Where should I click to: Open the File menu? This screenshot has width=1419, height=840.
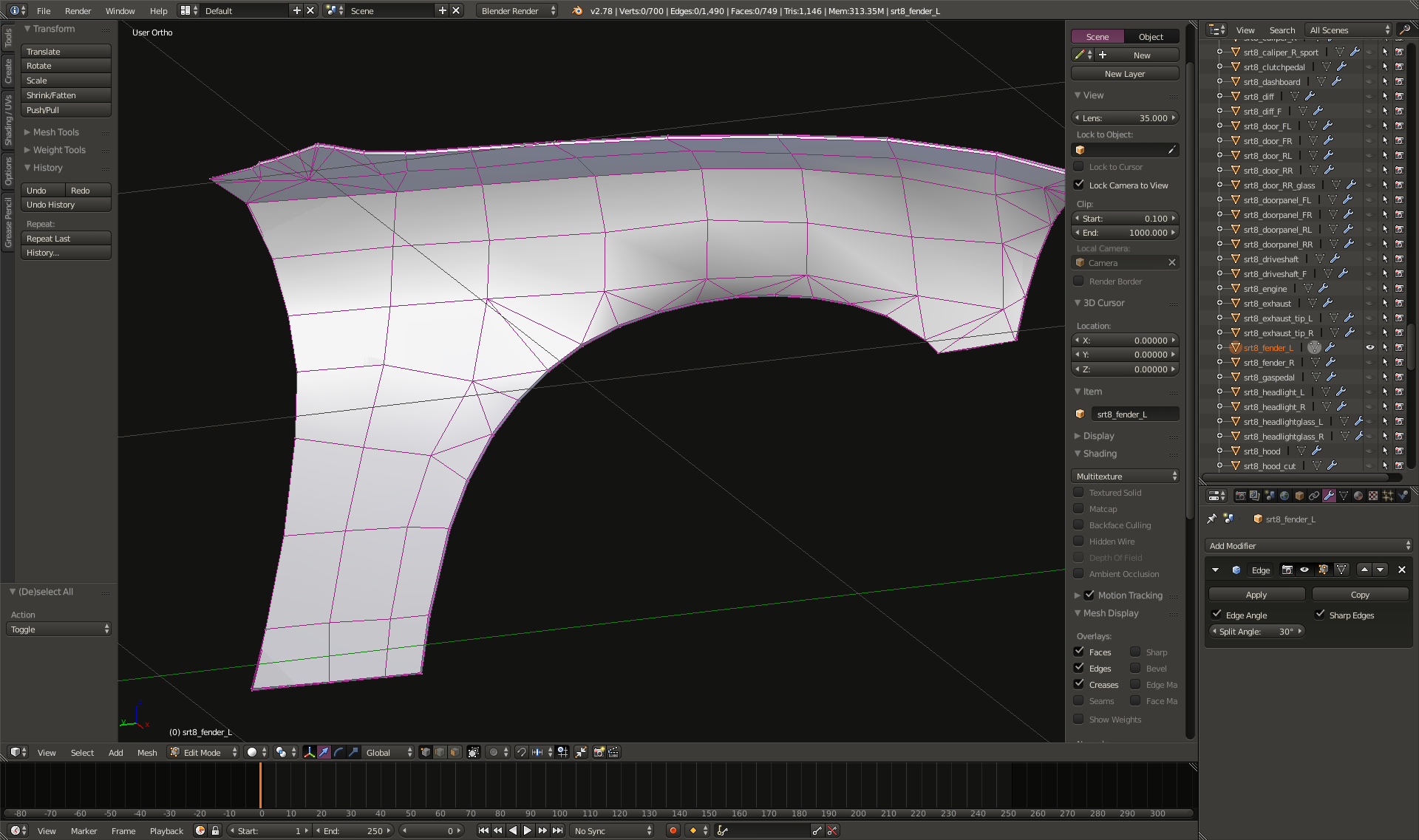(x=44, y=10)
